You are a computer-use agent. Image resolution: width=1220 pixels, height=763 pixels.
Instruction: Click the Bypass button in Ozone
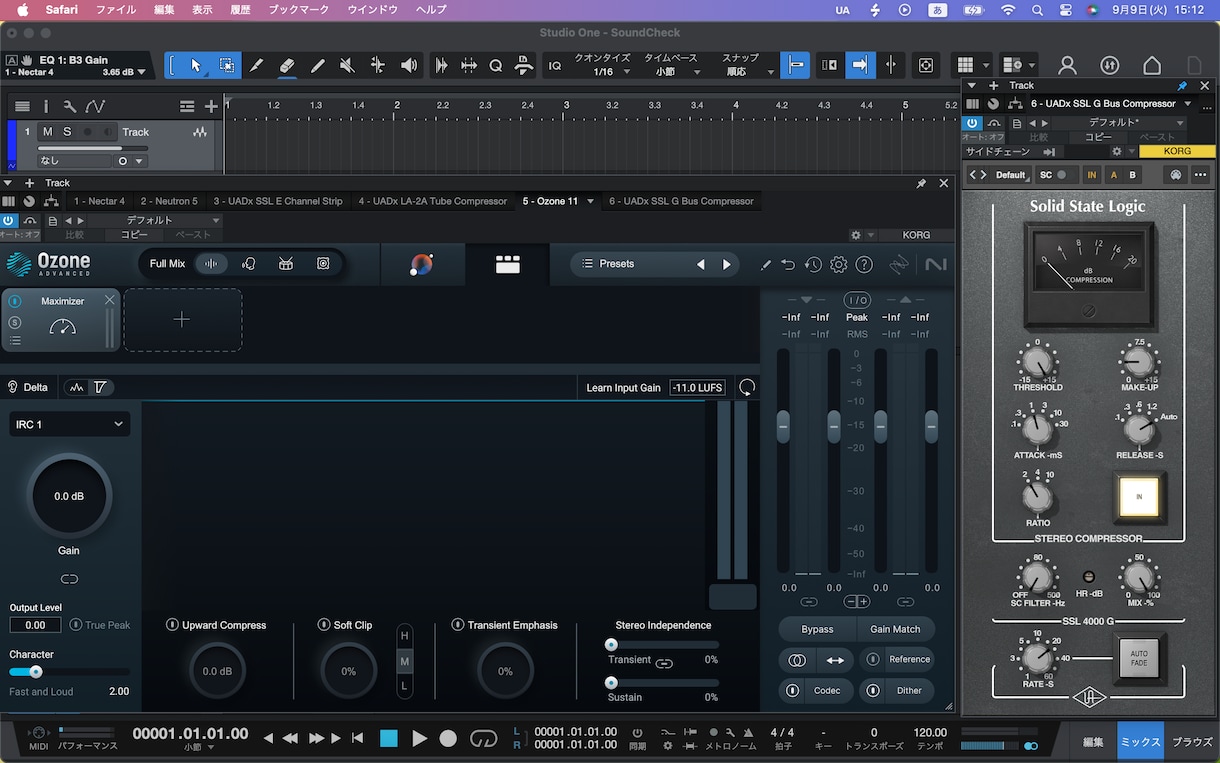[818, 629]
